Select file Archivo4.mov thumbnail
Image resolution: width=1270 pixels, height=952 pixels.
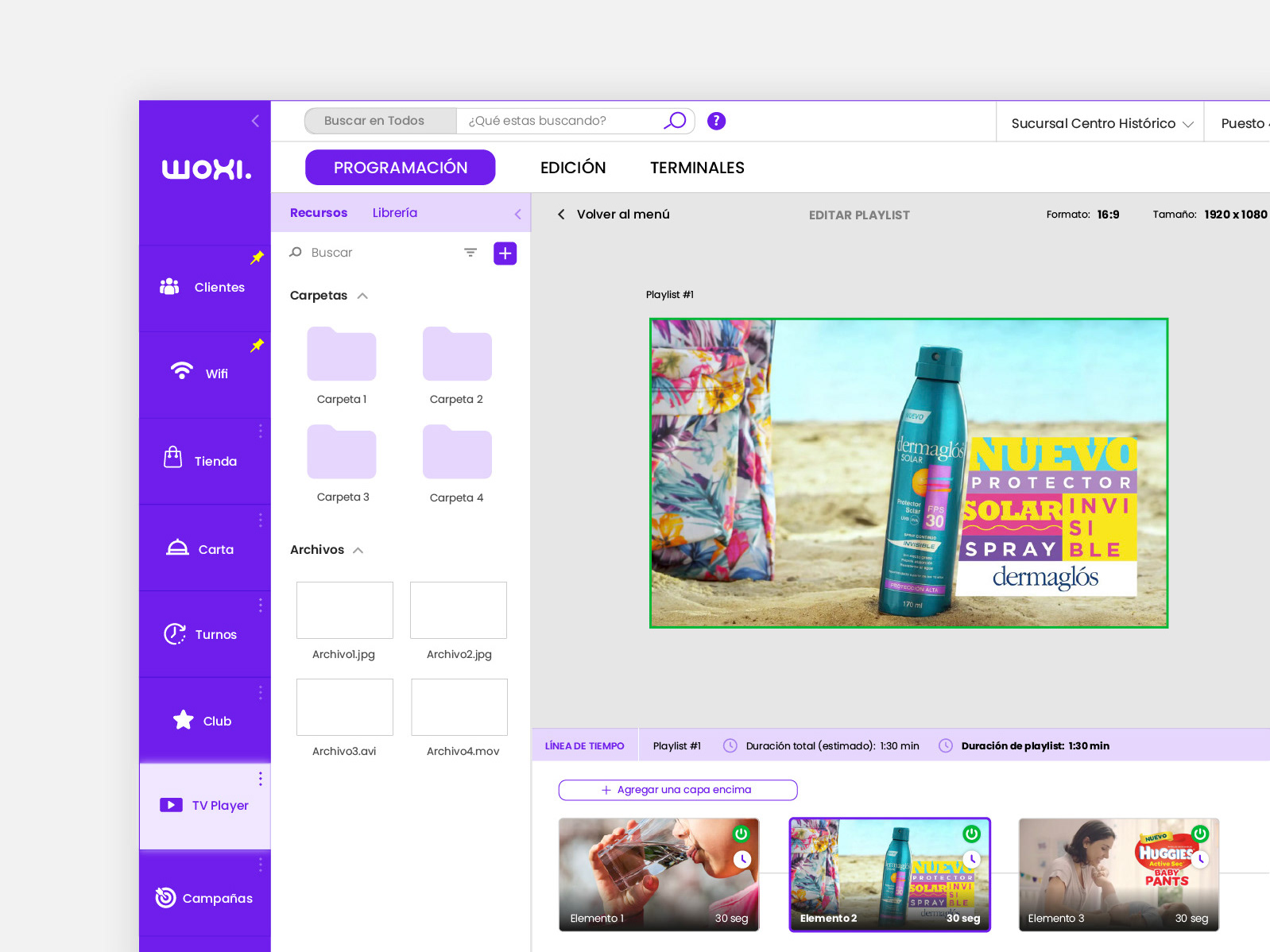coord(459,707)
